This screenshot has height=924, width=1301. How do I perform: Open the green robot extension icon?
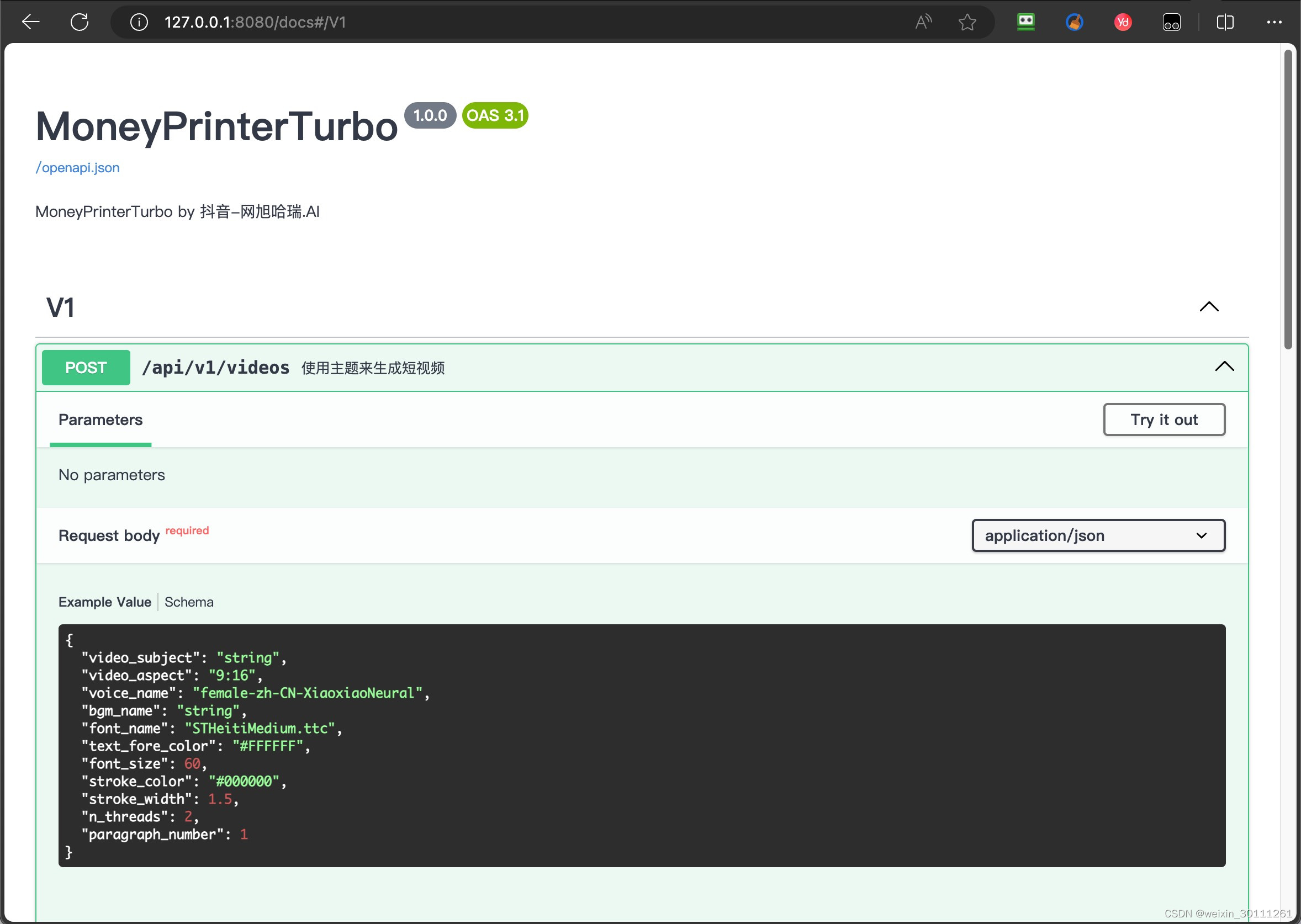(x=1025, y=22)
